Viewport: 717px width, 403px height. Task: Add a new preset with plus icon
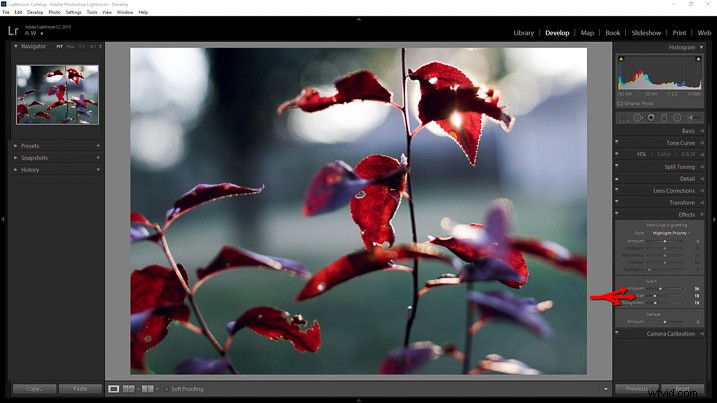(98, 145)
